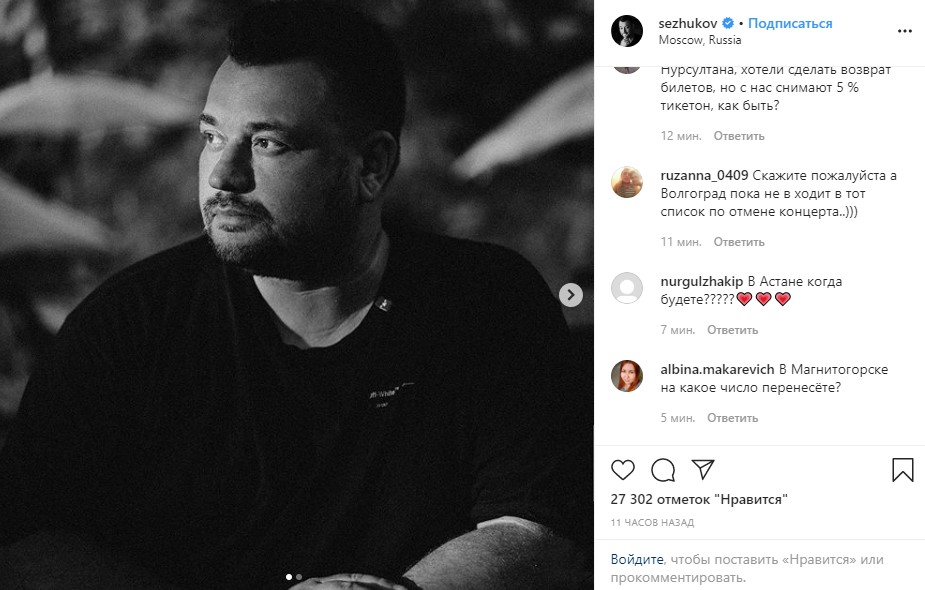Share post via paper plane icon
Image resolution: width=925 pixels, height=590 pixels.
pos(703,469)
